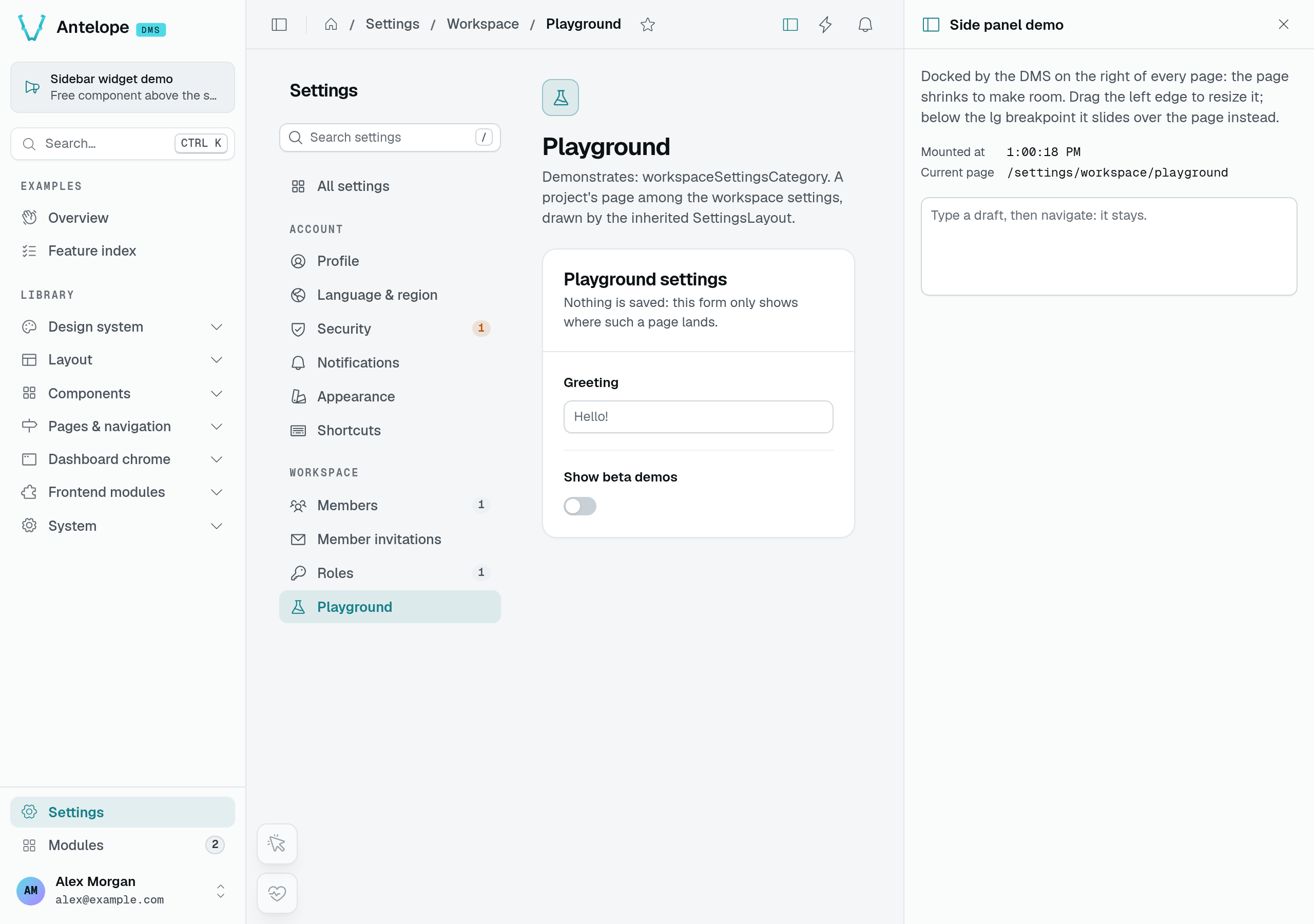Open Modules in the sidebar footer
The height and width of the screenshot is (924, 1314).
point(123,844)
